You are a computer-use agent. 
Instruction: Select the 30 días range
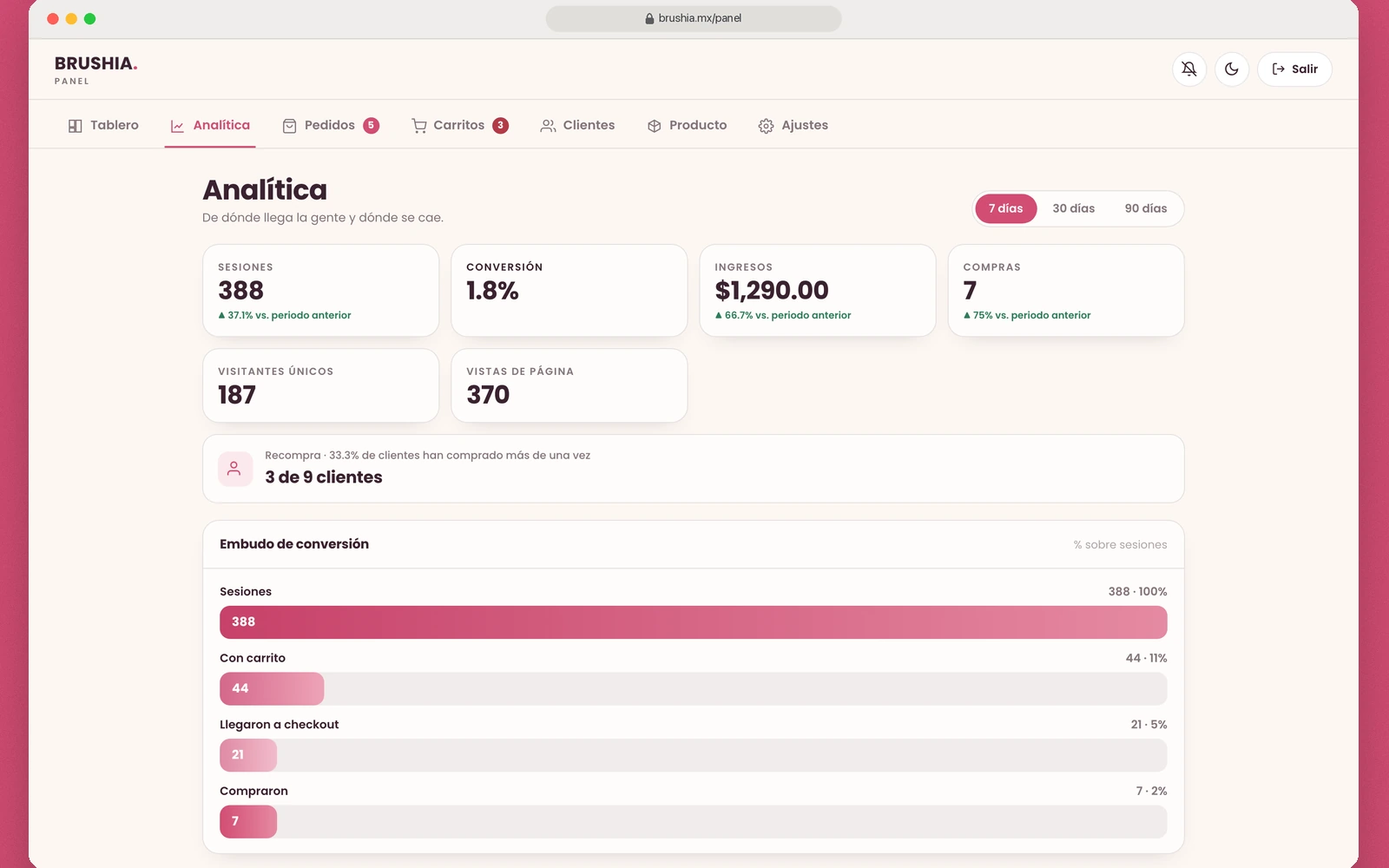tap(1074, 208)
